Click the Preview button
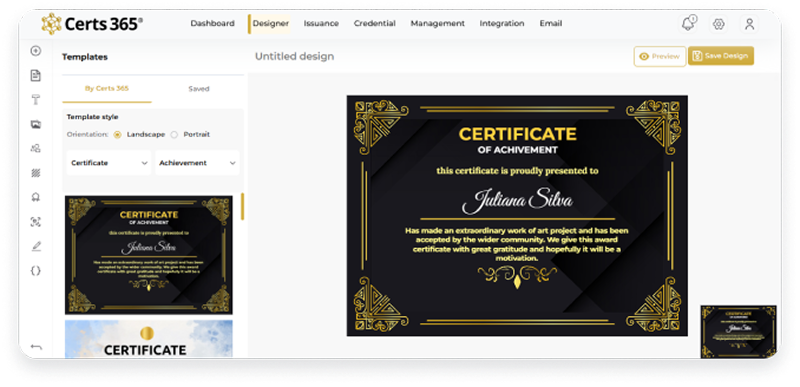The image size is (800, 387). (660, 56)
